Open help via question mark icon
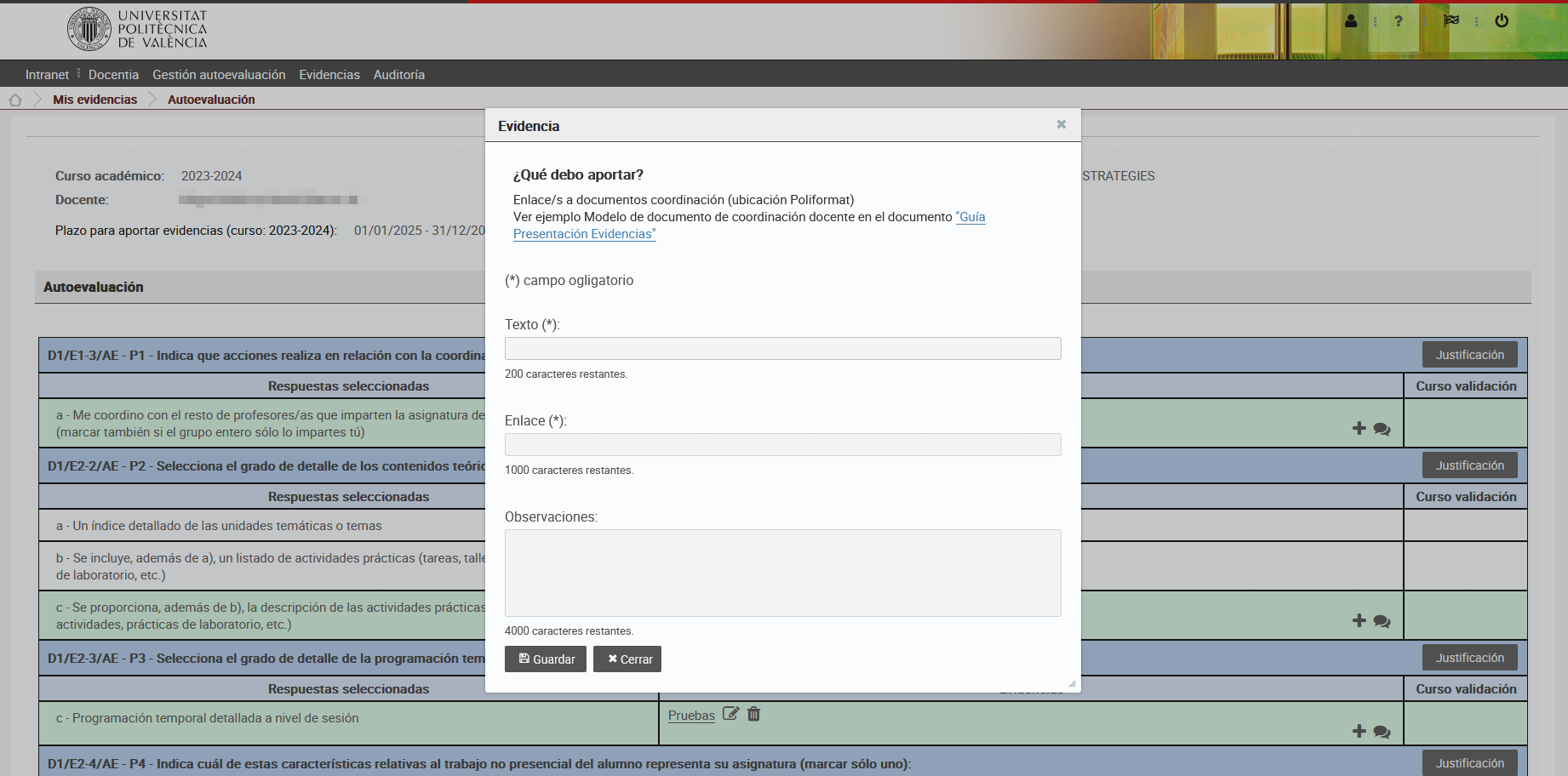Viewport: 1568px width, 776px height. [1399, 21]
